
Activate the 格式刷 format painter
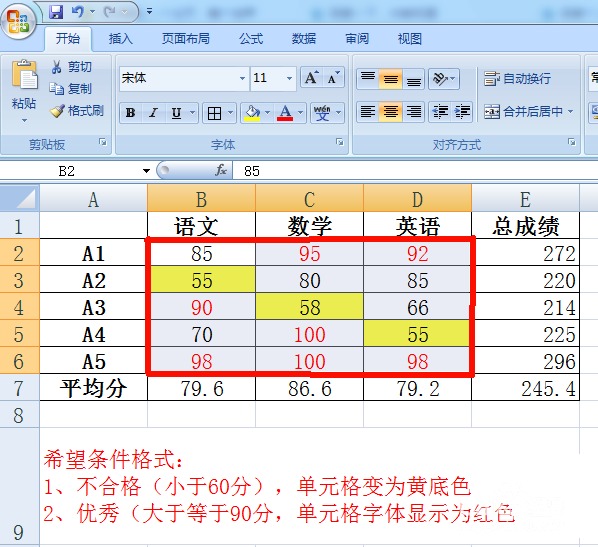[77, 111]
